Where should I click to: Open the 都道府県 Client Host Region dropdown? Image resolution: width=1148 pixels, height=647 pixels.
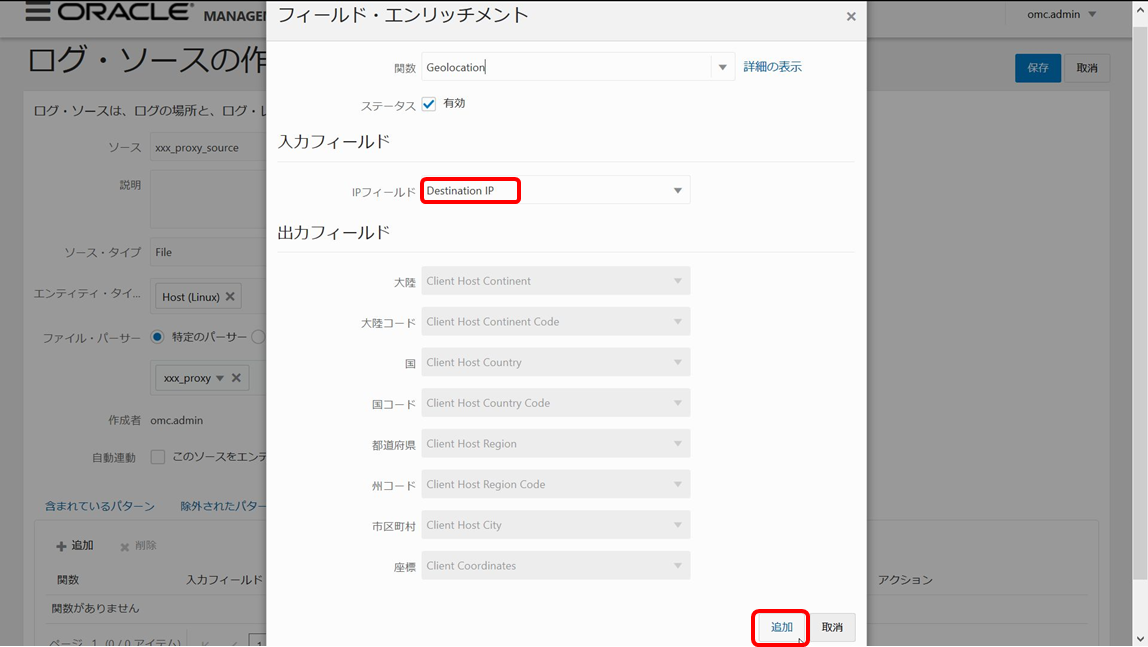pyautogui.click(x=556, y=444)
